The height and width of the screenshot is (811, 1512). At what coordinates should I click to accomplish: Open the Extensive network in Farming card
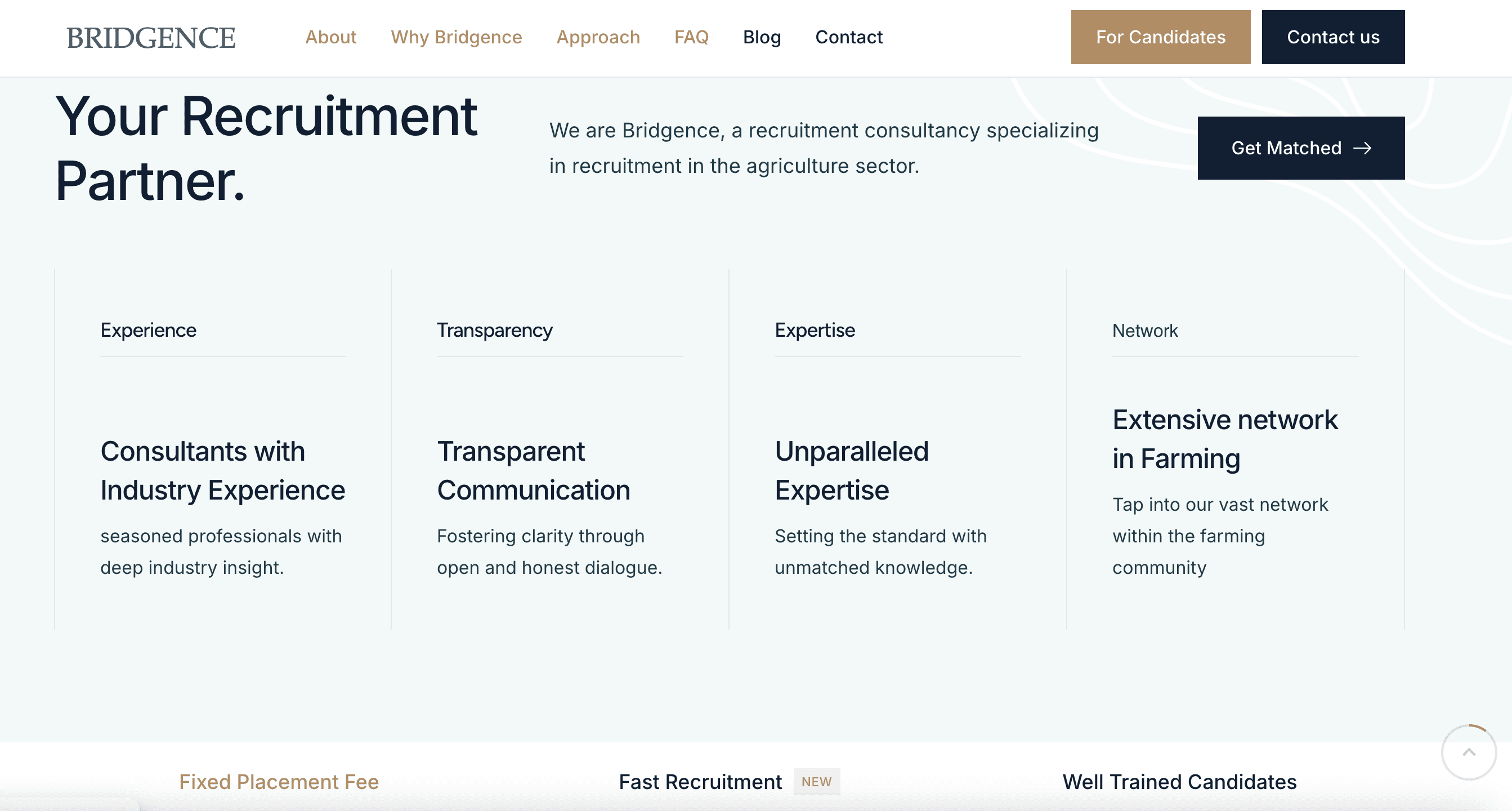point(1224,439)
